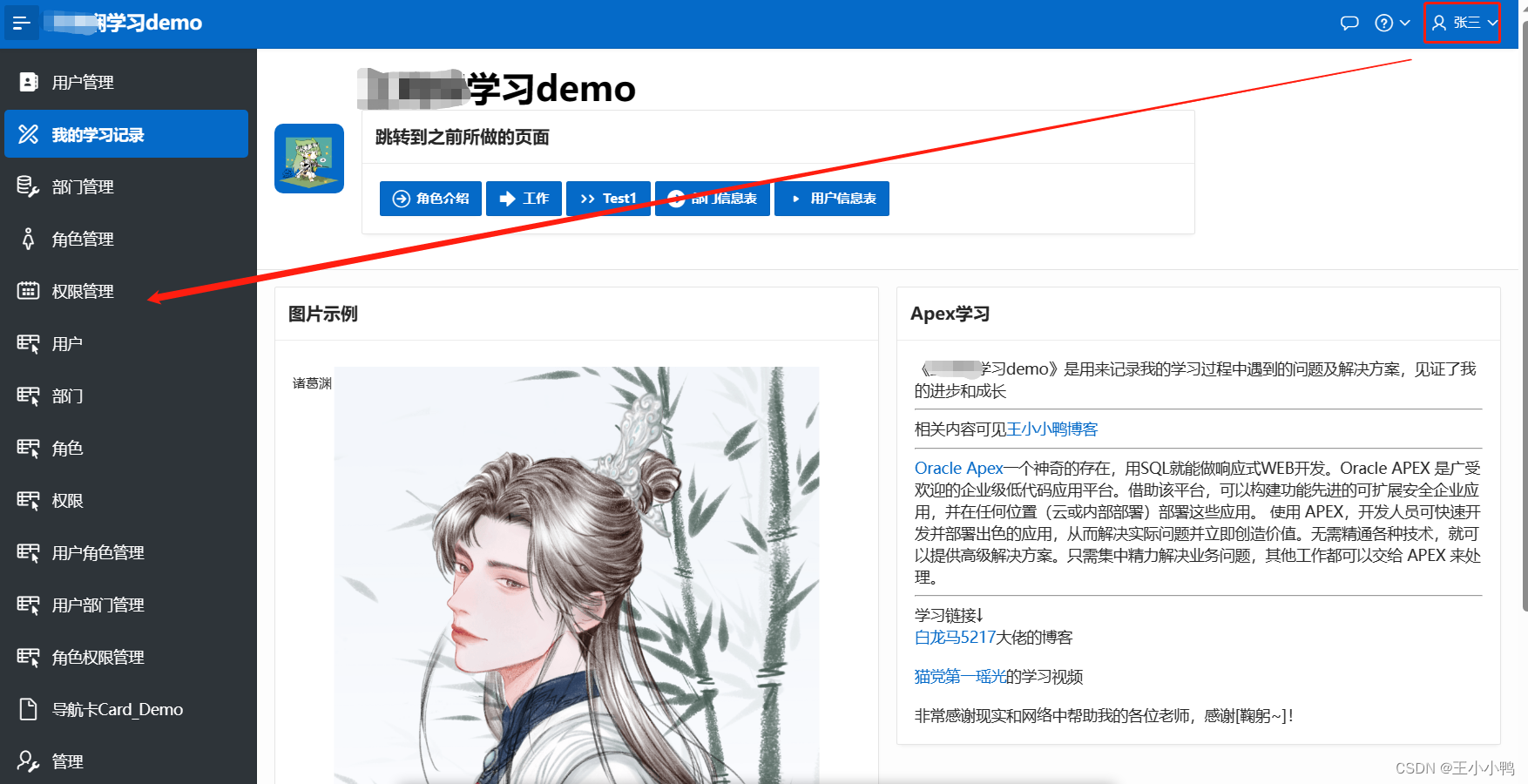Click the page vertical scrollbar
1528x784 pixels.
point(1524,314)
